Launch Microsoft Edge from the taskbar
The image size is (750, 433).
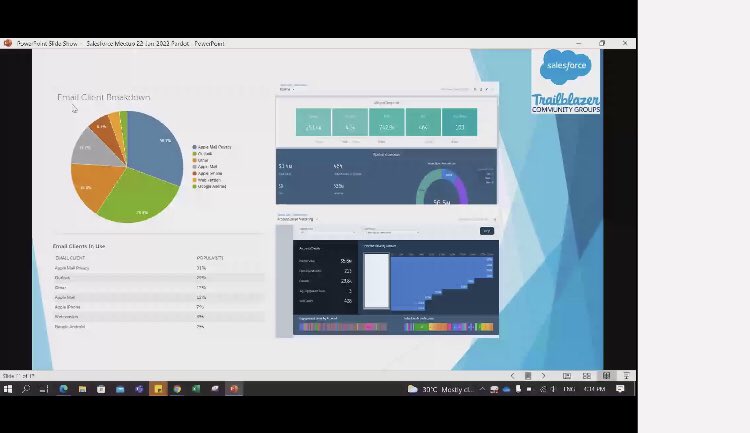point(63,389)
